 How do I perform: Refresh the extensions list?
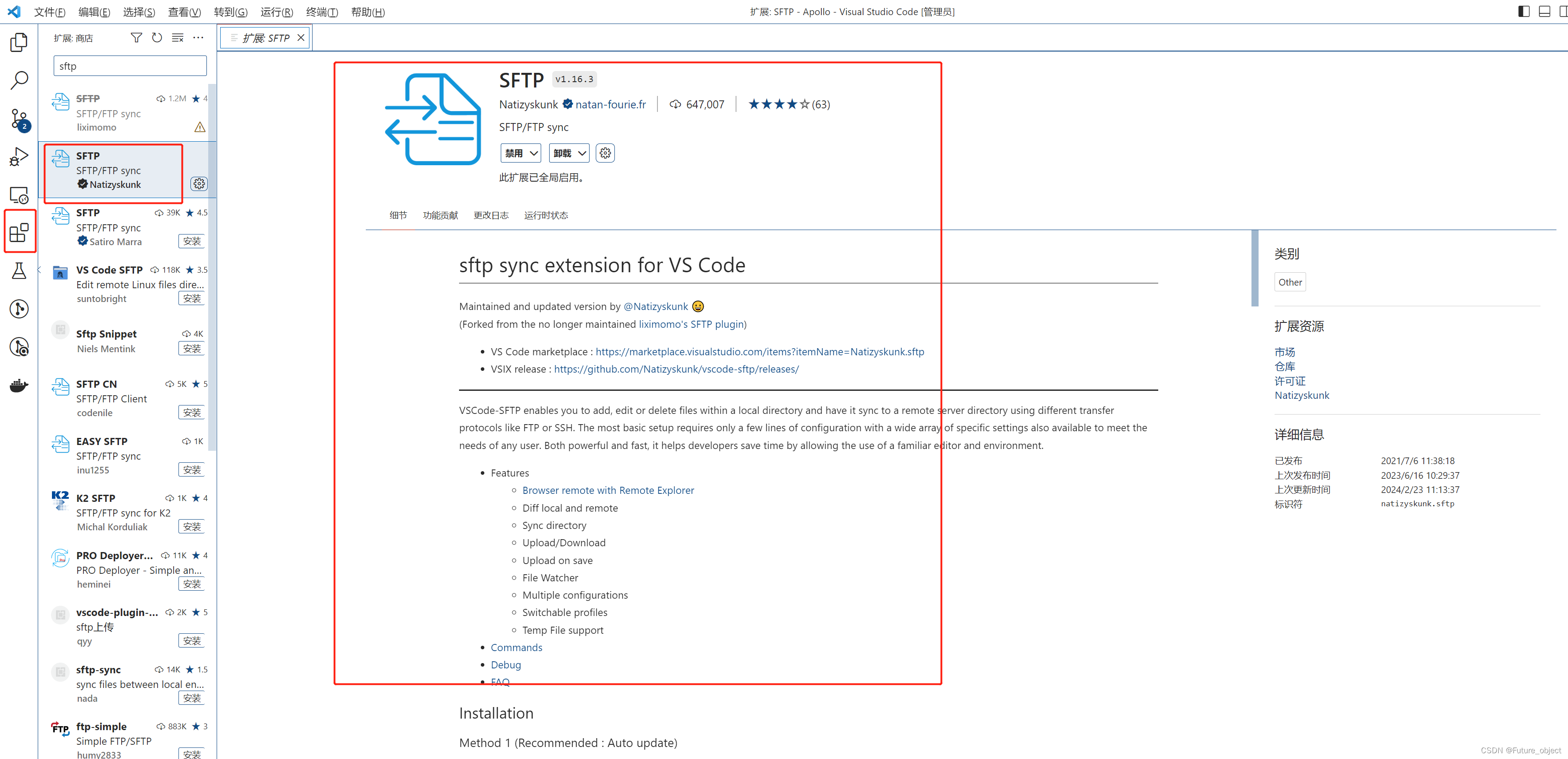(157, 37)
